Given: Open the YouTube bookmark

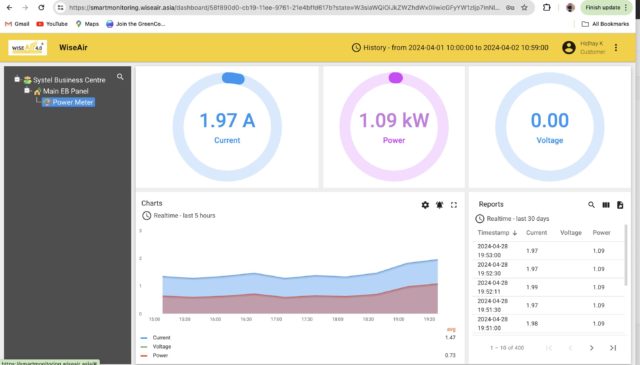Looking at the screenshot, I should [52, 24].
